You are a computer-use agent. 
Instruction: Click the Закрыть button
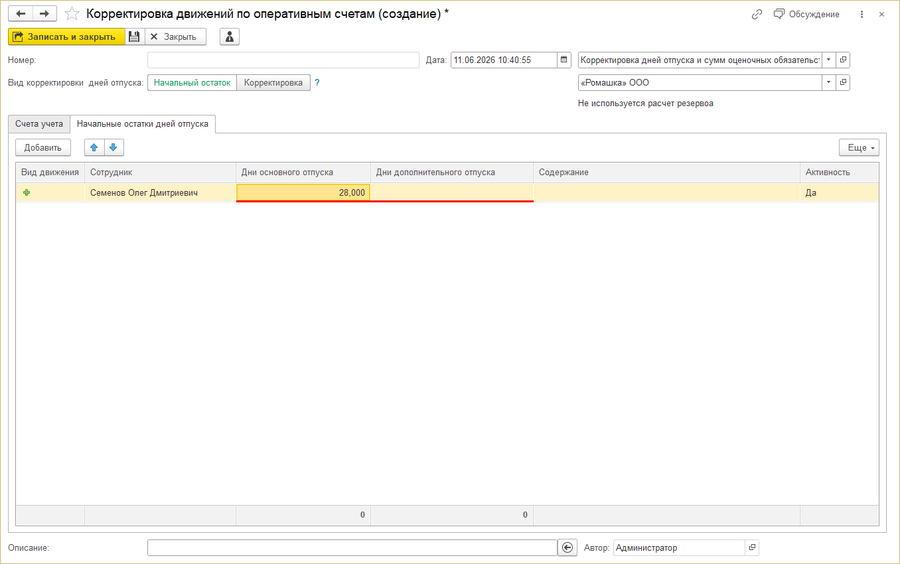[x=175, y=37]
